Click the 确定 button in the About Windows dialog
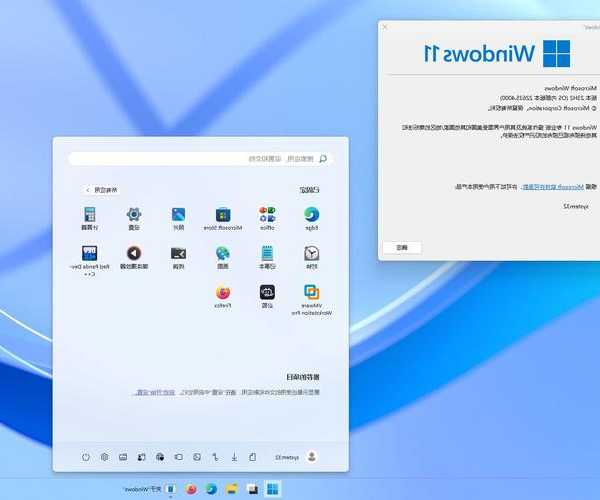The image size is (600, 500). (x=402, y=248)
